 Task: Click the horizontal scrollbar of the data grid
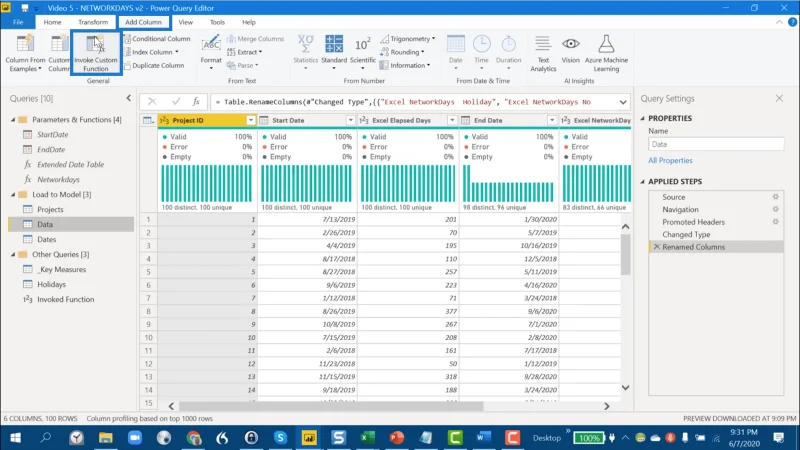(331, 407)
